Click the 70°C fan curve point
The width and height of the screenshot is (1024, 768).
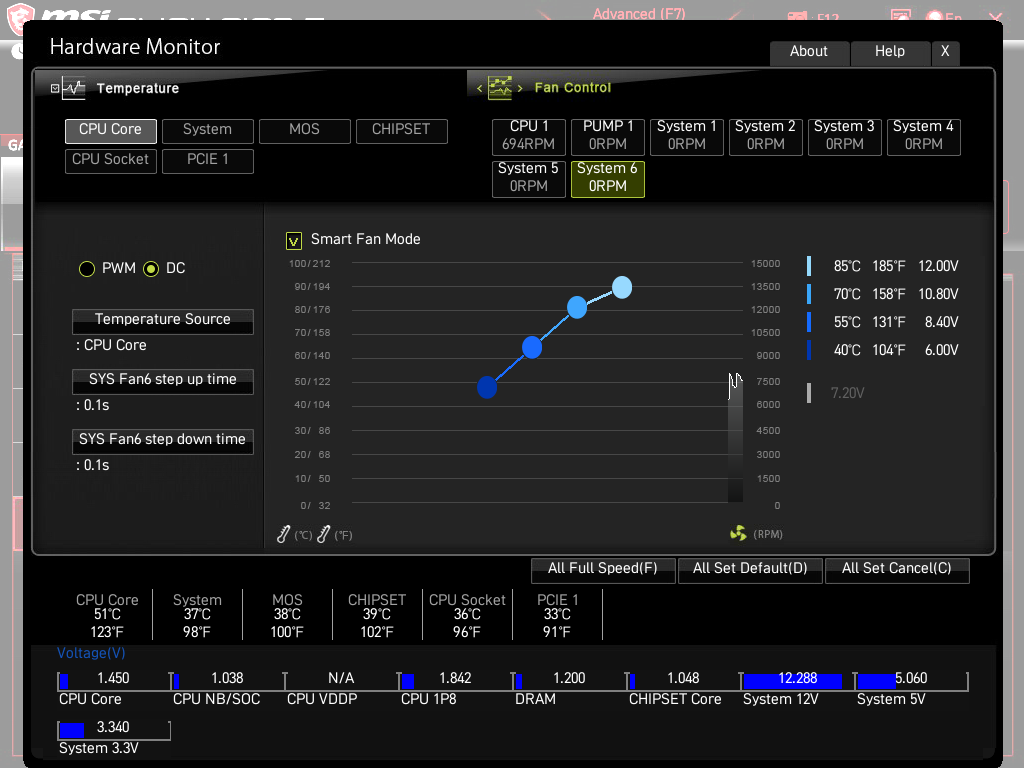pos(577,307)
